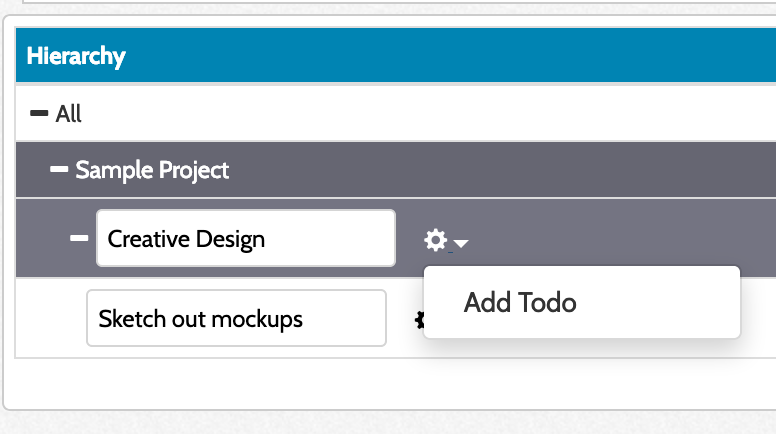Choose Add Todo from the dropdown menu
776x434 pixels.
tap(520, 302)
